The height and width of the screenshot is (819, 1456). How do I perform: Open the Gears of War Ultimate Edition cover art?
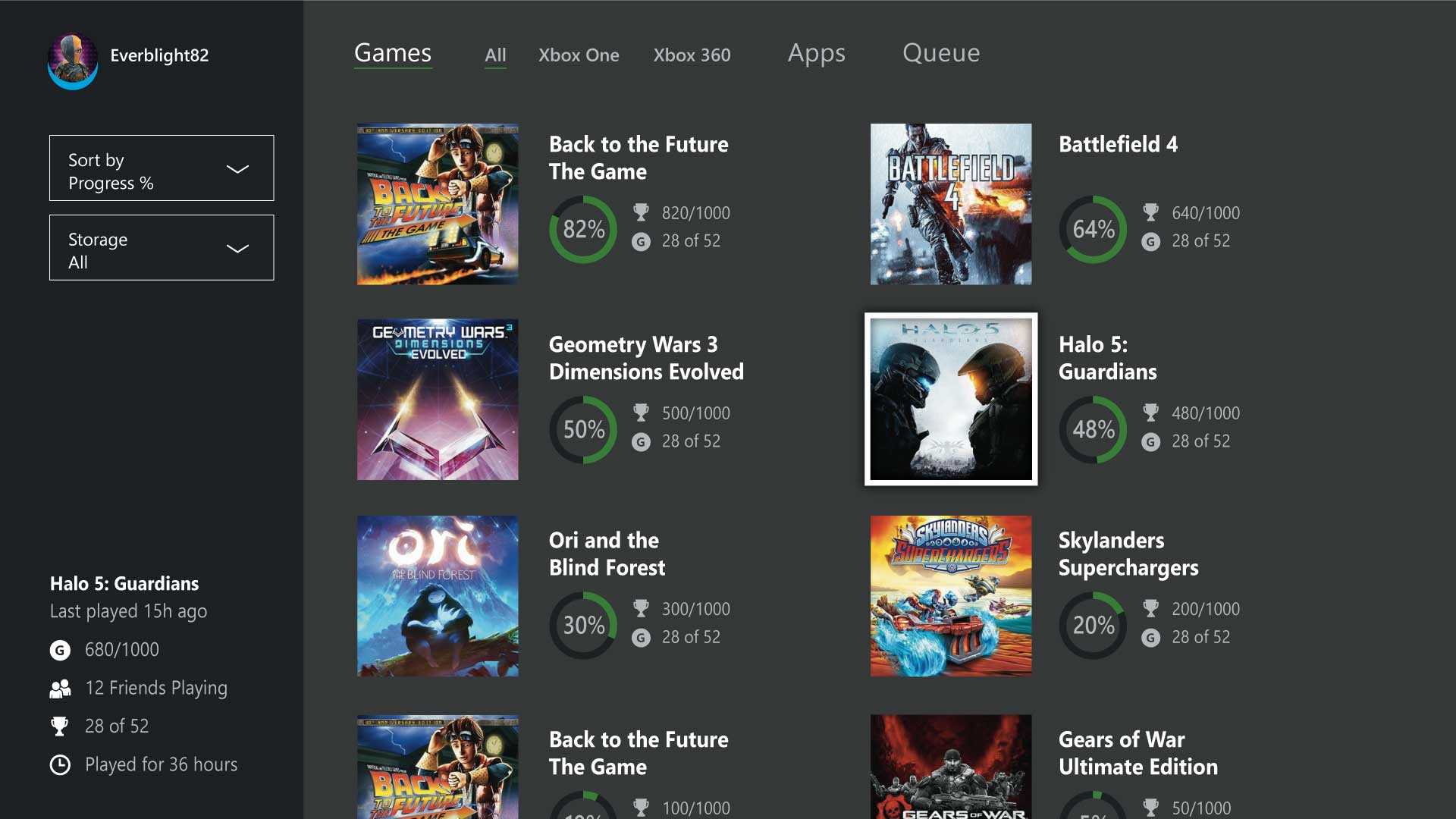951,767
